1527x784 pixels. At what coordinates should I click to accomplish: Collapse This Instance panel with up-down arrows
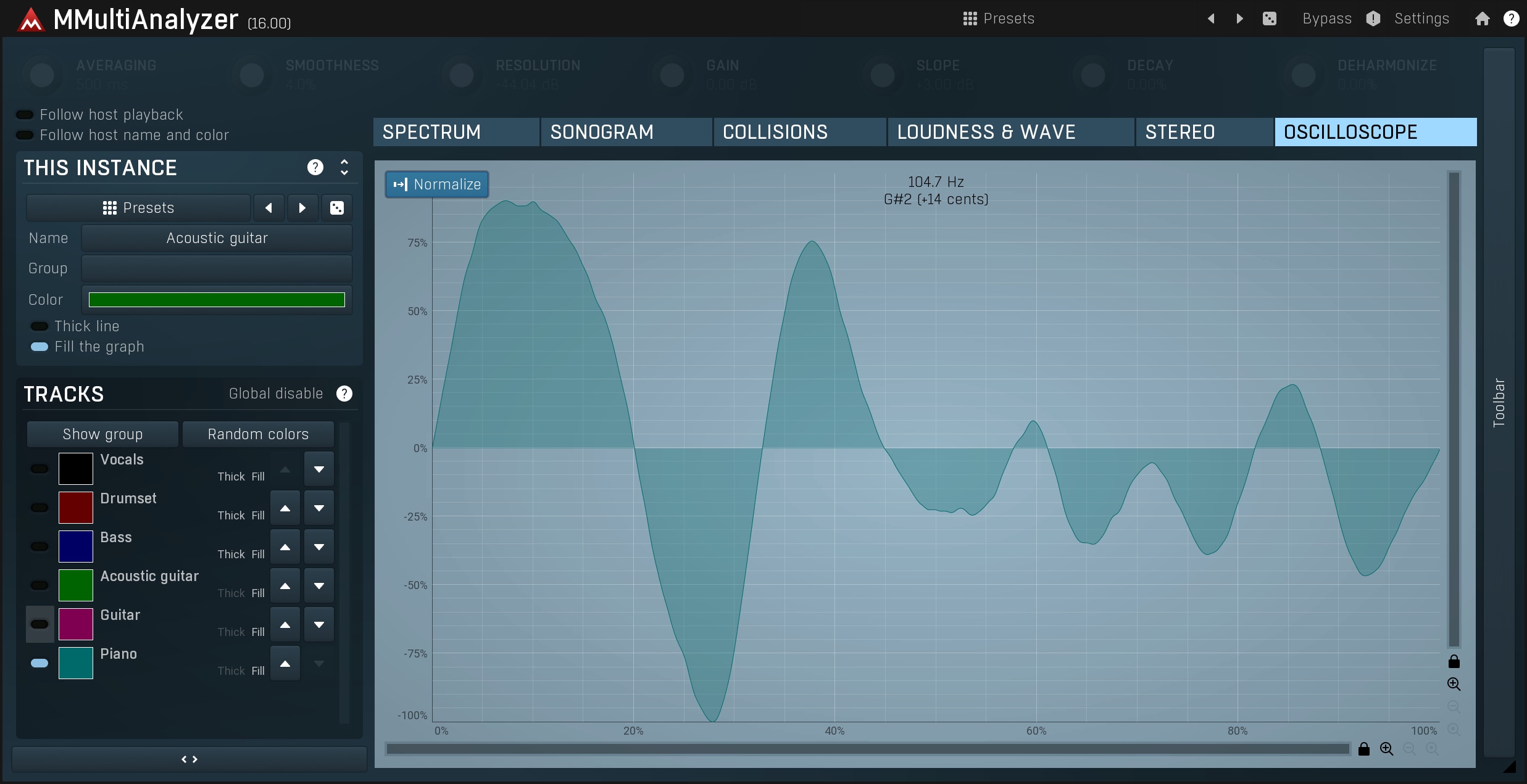pos(344,167)
